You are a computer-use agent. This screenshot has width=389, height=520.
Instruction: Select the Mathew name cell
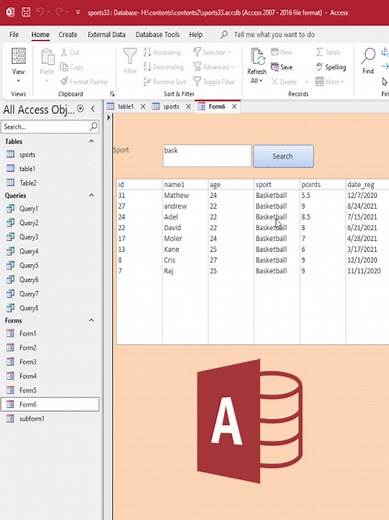(176, 195)
